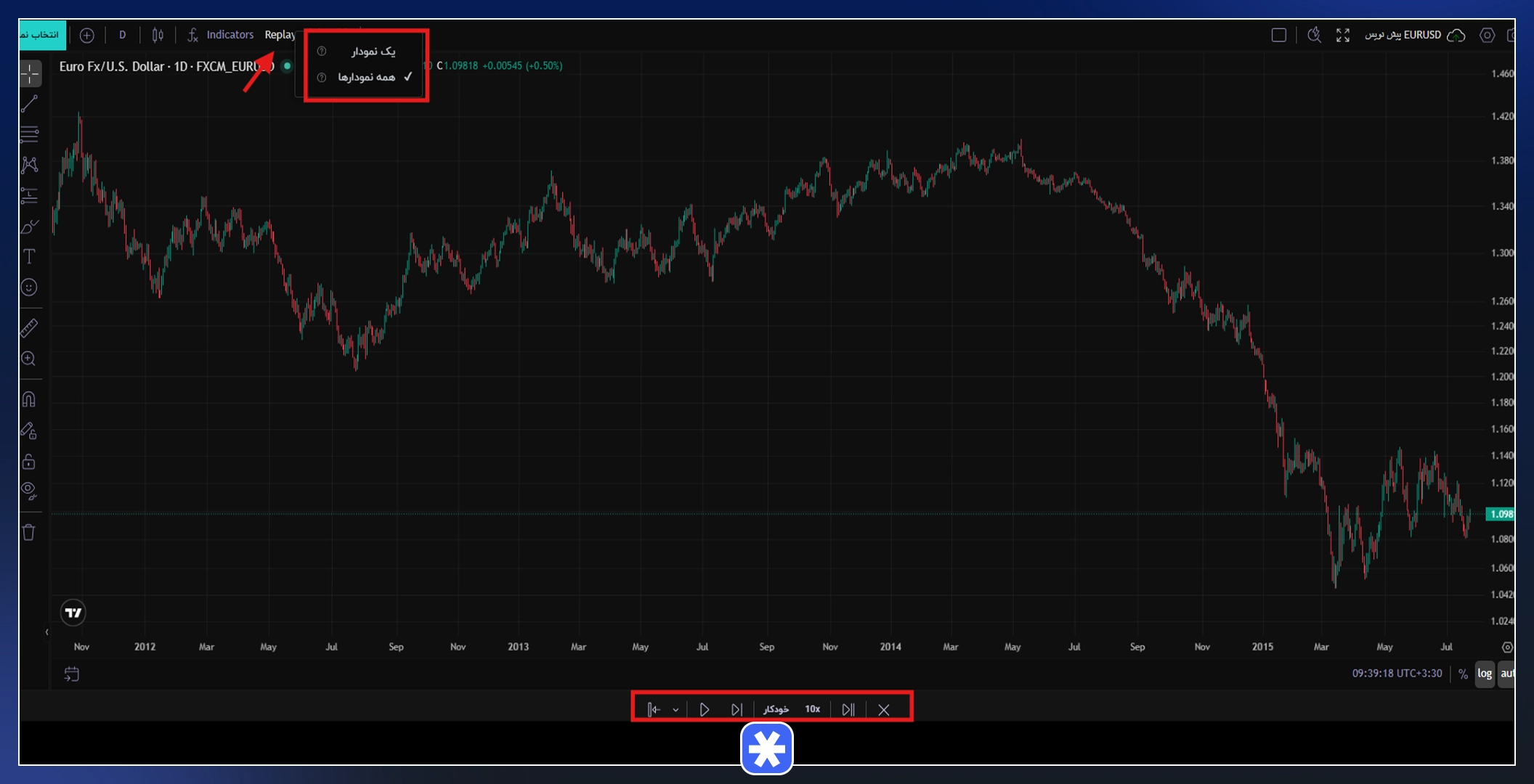Select the trend line drawing tool
This screenshot has width=1534, height=784.
pyautogui.click(x=30, y=104)
